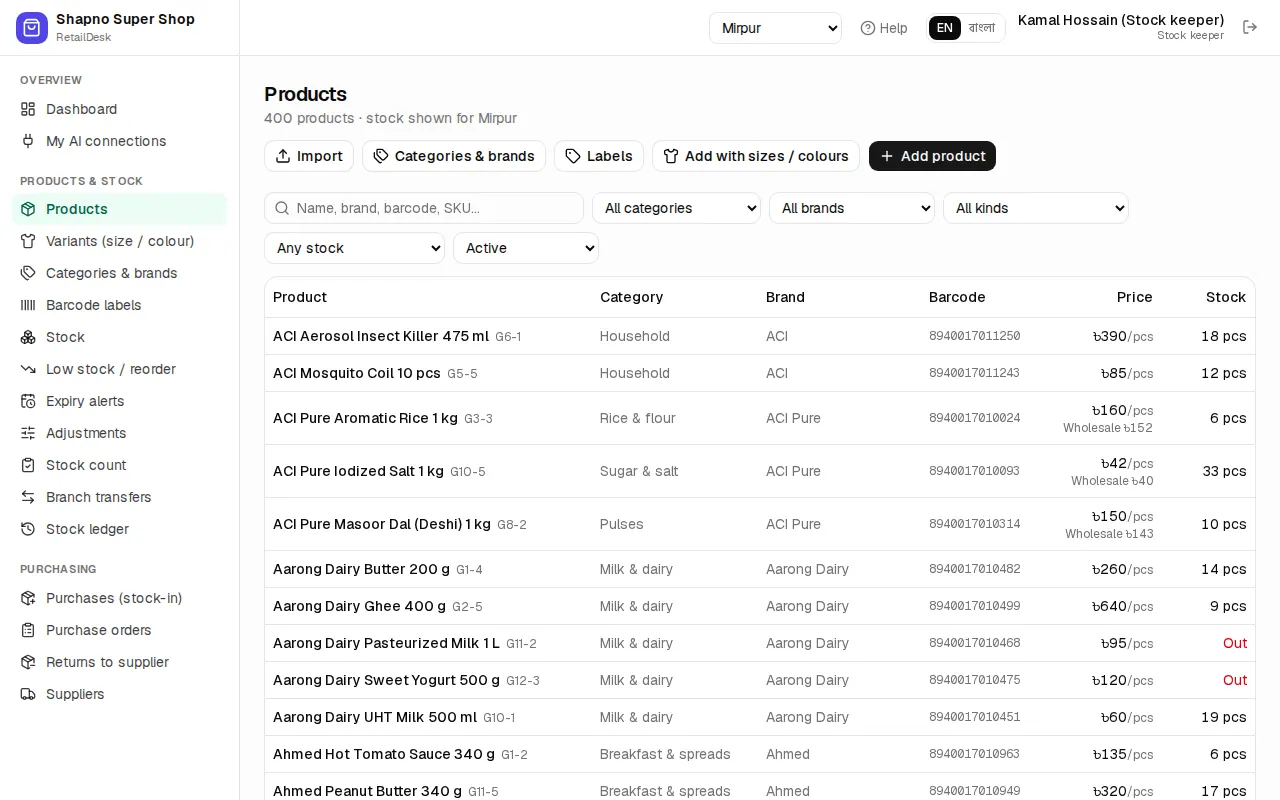Switch language to বাংলা
Viewport: 1280px width, 800px height.
click(982, 28)
